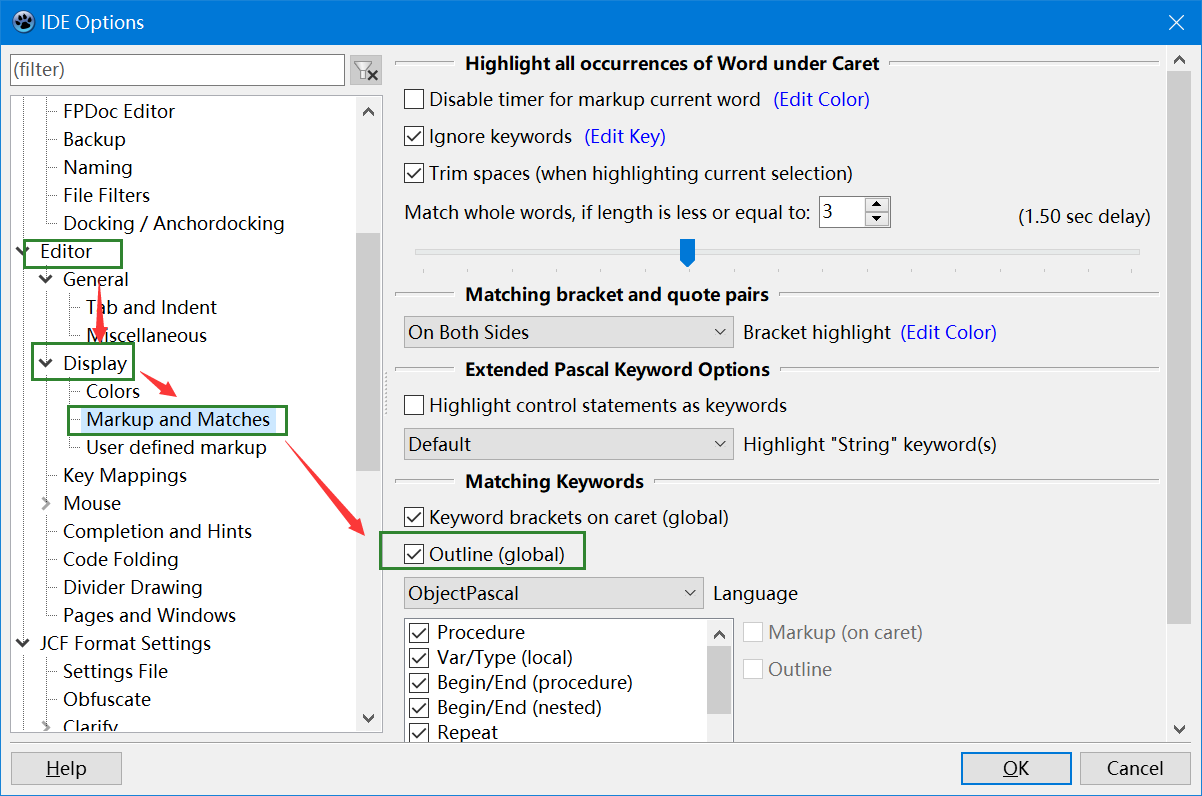Click the spinner up arrow for word length

[x=877, y=205]
